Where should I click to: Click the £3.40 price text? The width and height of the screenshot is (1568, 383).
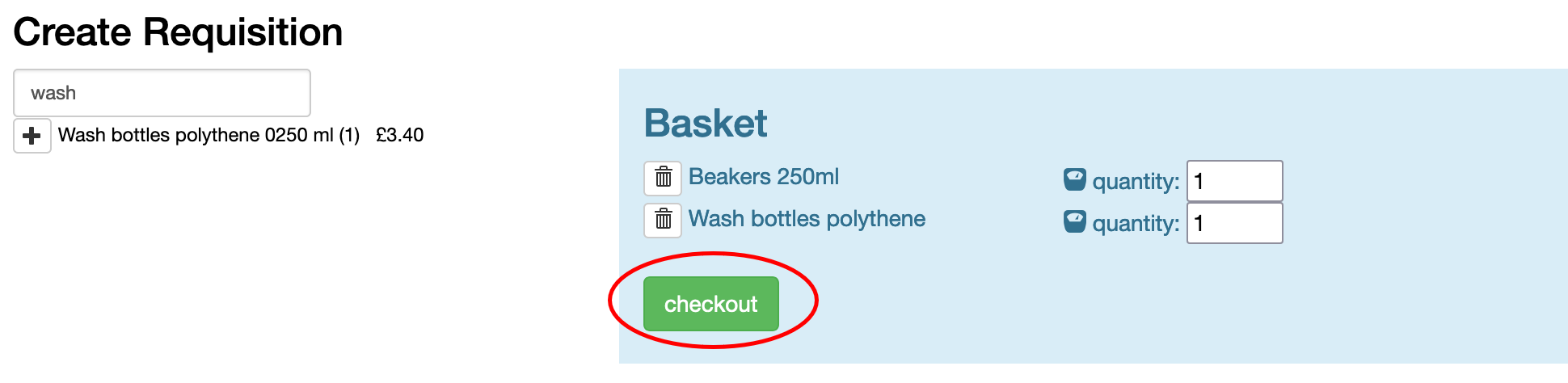tap(399, 135)
